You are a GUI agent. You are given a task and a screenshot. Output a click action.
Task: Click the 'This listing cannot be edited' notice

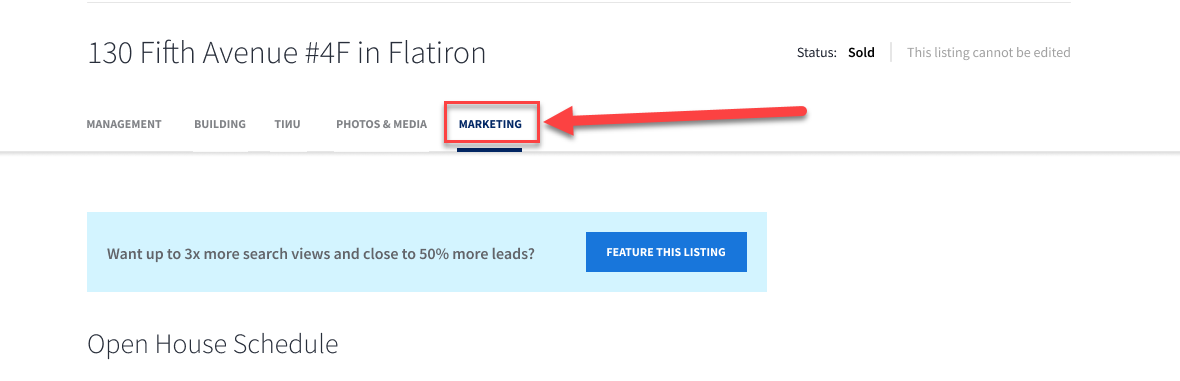[x=988, y=53]
